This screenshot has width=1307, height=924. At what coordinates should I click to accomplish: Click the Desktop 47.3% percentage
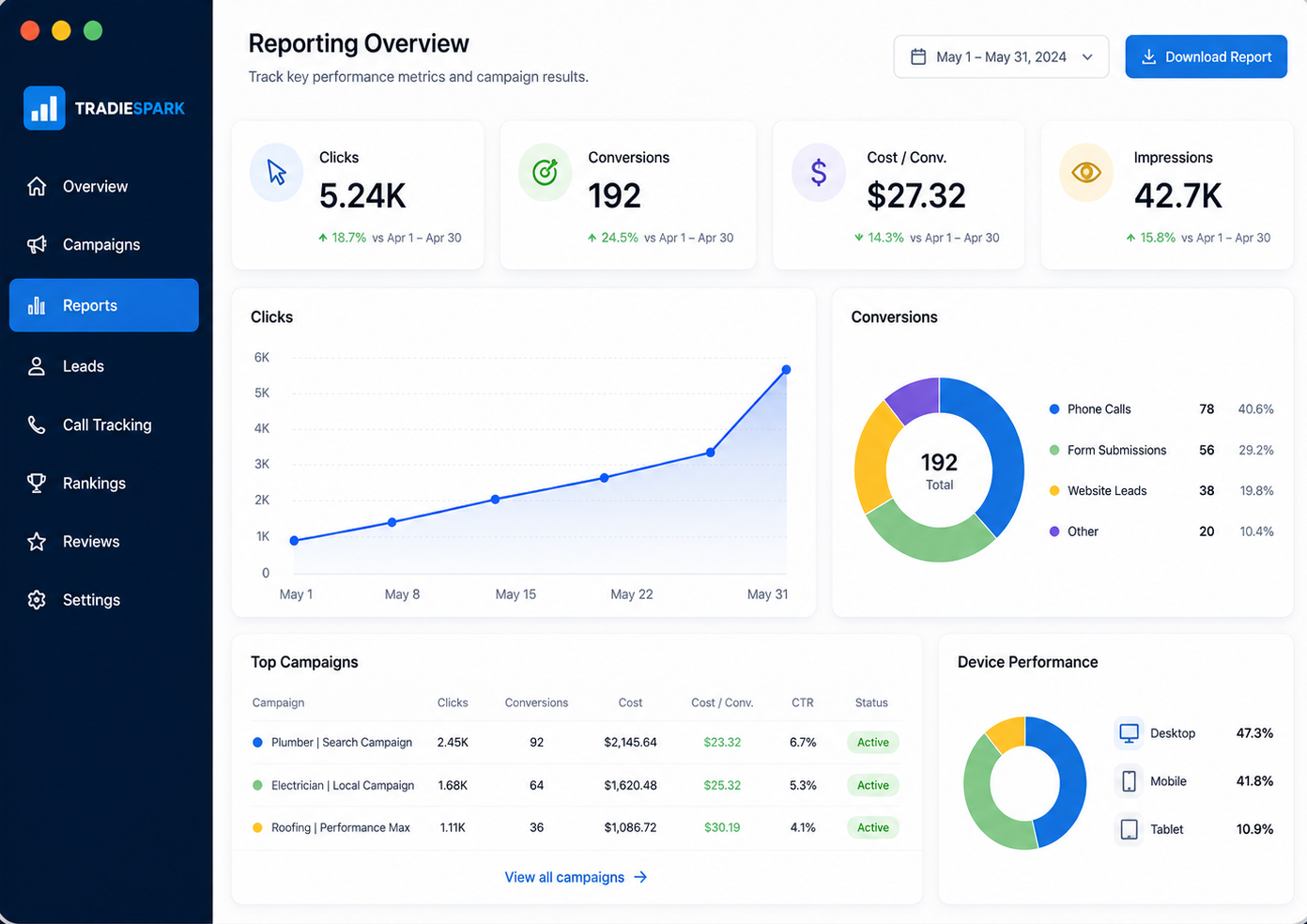pos(1254,732)
